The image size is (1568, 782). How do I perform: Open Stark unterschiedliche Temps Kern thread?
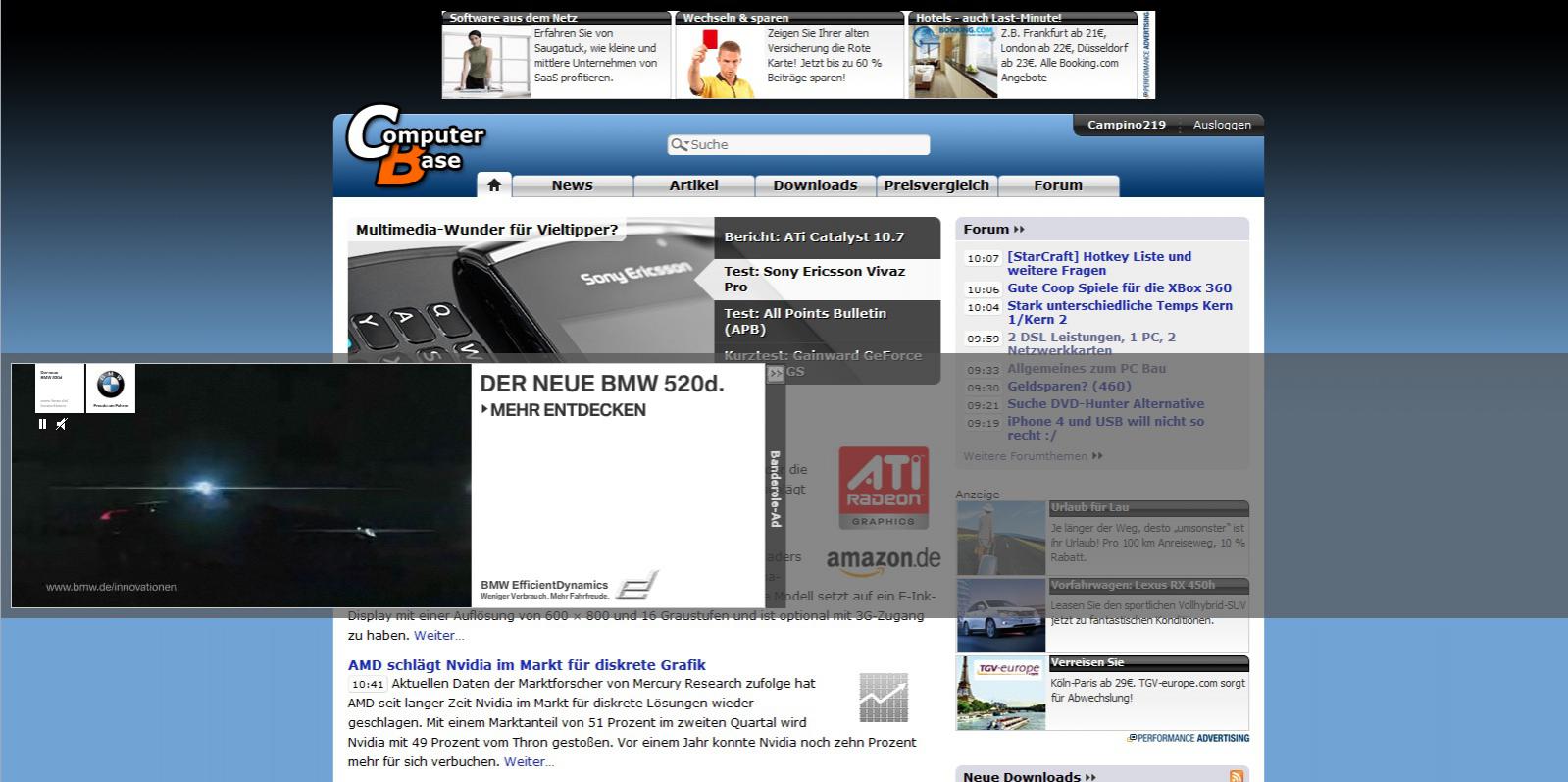pos(1120,312)
